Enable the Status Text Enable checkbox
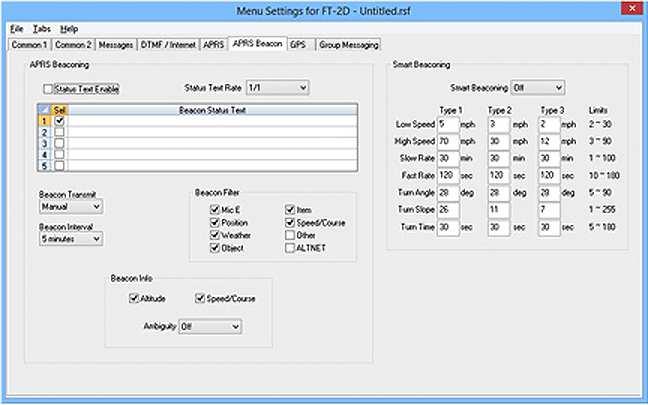 click(x=48, y=89)
